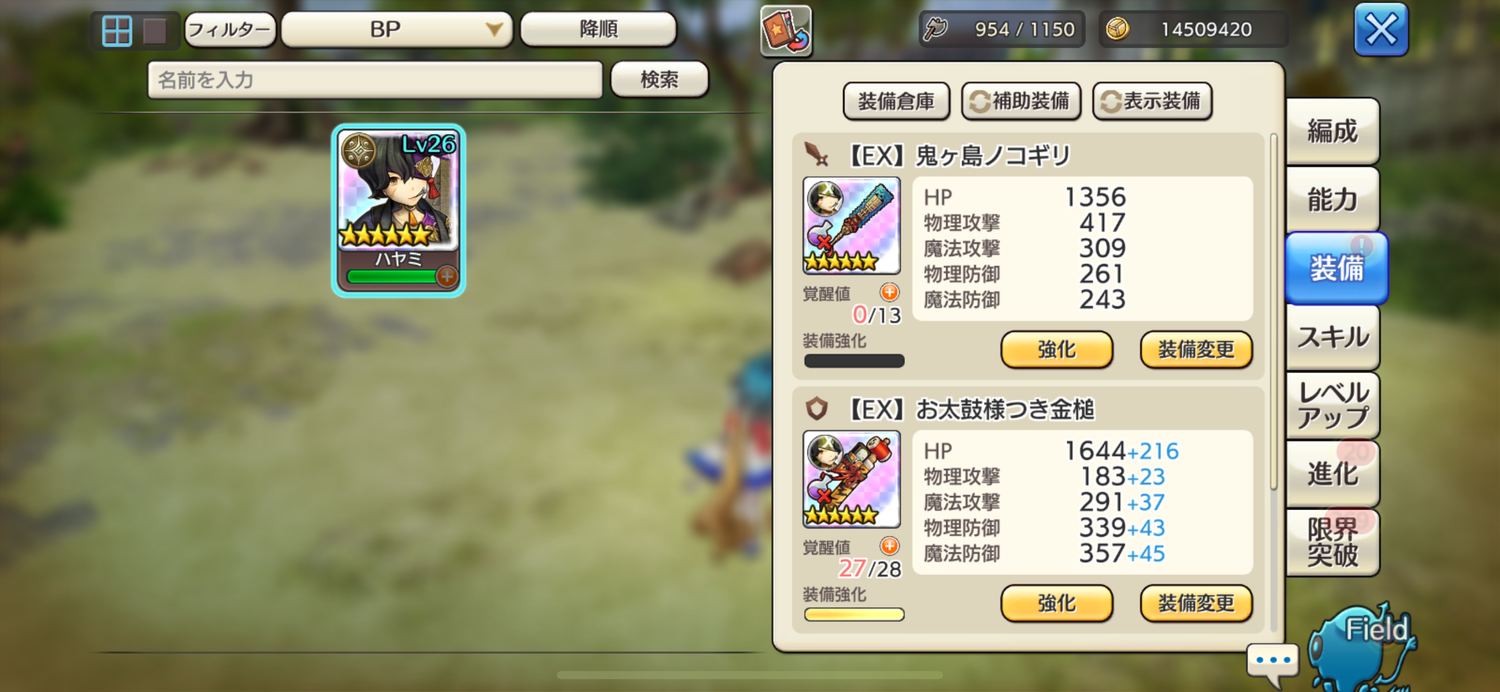Tap plus icon beside 覚醒値 27/28
This screenshot has height=692, width=1500.
pos(889,546)
